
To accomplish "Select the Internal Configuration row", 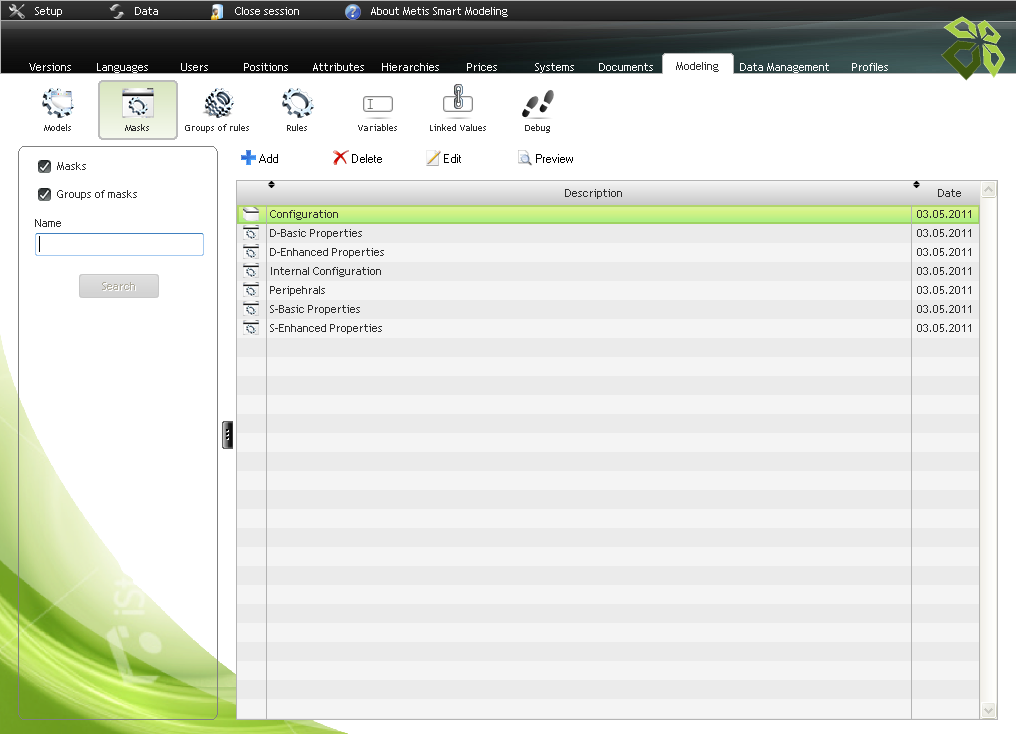I will 608,271.
